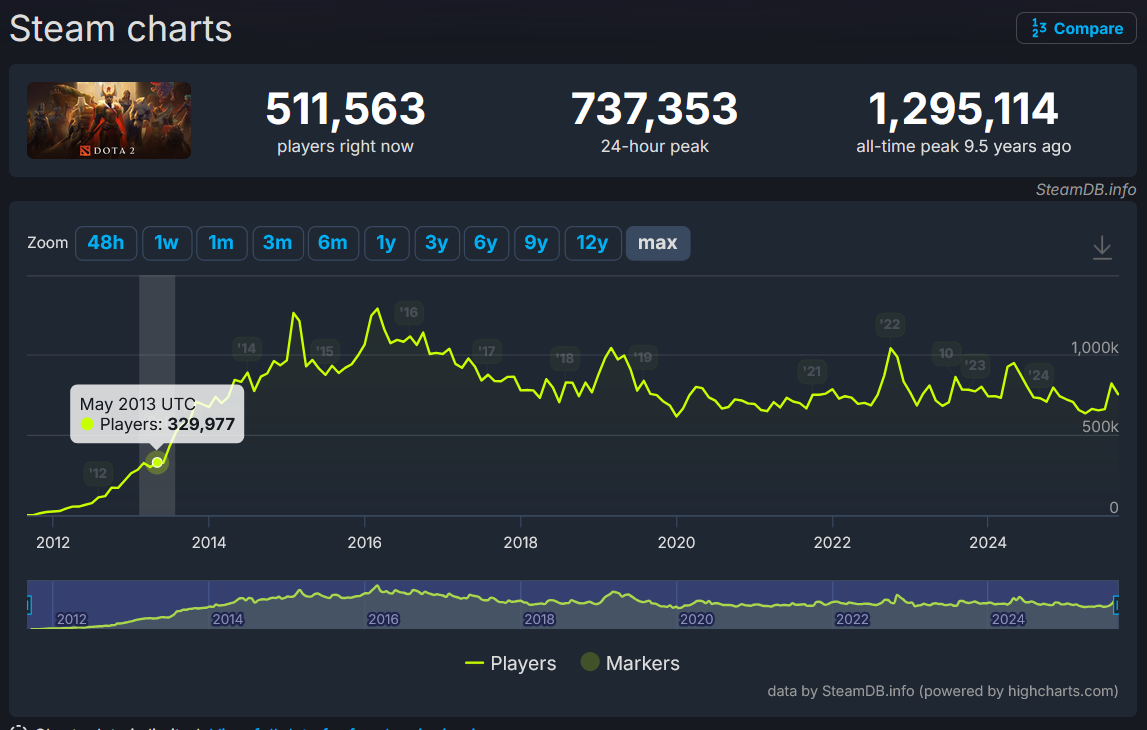This screenshot has width=1147, height=730.
Task: Open the Dota 2 game thumbnail
Action: pos(109,120)
